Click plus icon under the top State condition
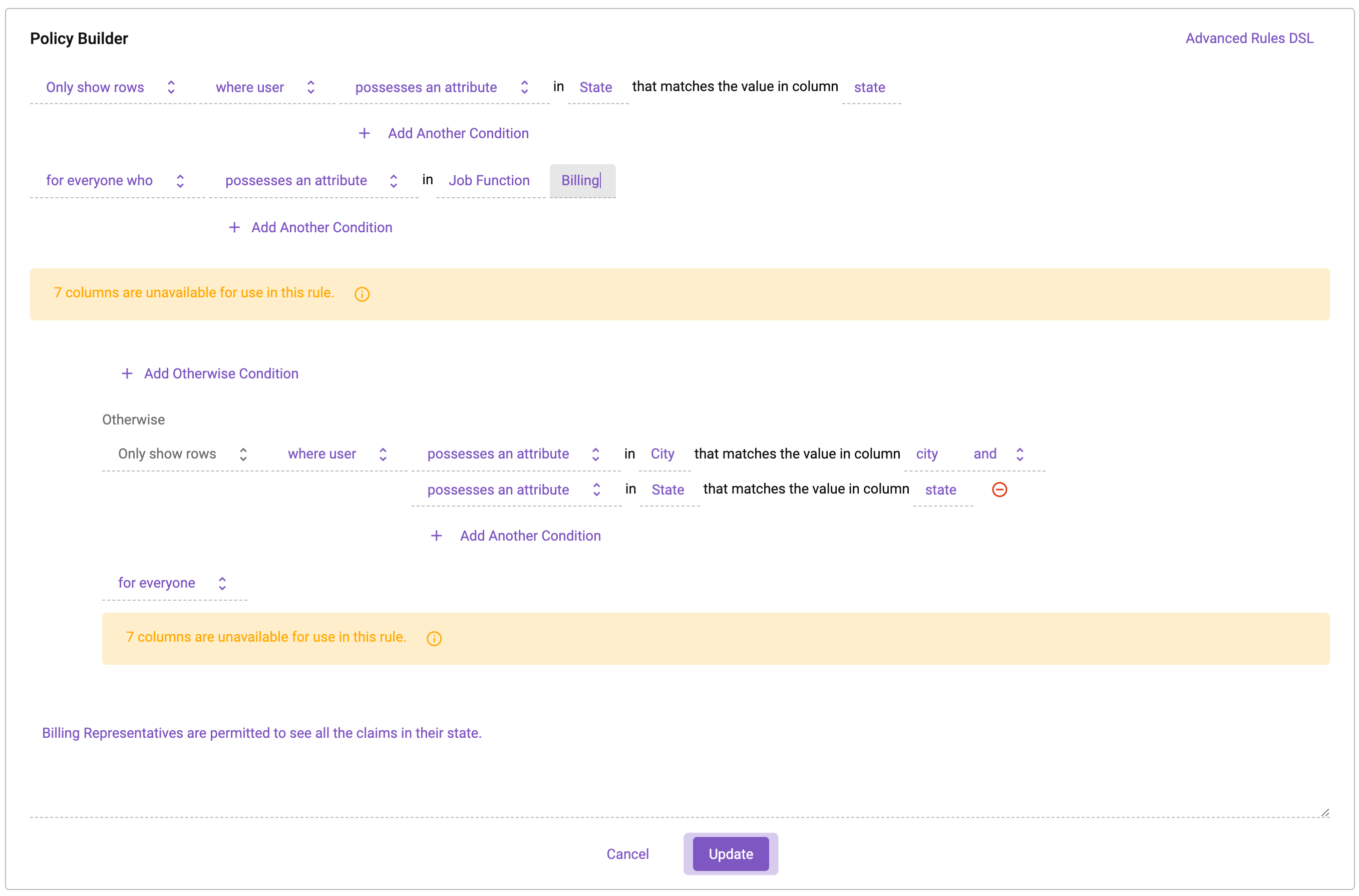Screen dimensions: 1359x896 pos(364,133)
